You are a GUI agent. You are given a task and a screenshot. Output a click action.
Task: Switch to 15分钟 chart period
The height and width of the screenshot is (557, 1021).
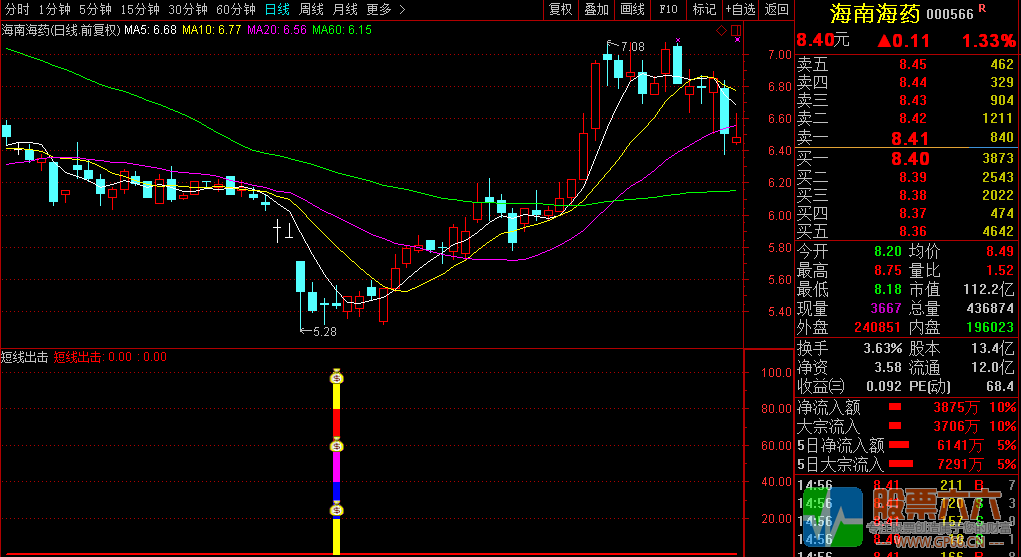[x=139, y=9]
